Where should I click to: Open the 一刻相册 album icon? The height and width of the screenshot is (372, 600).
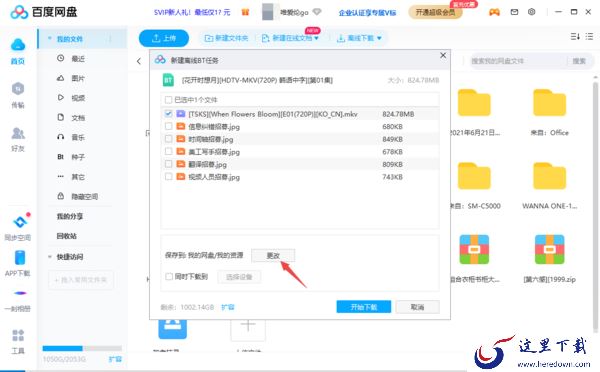click(20, 294)
